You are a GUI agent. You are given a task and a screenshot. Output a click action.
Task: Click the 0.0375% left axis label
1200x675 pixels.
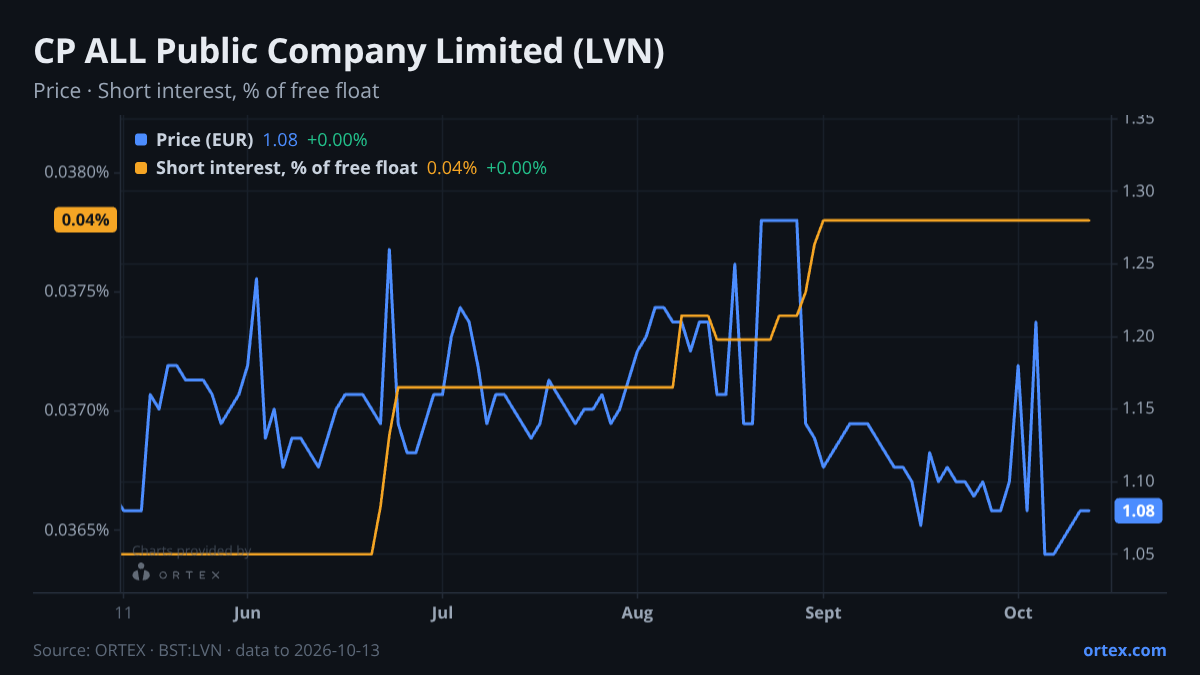(76, 291)
